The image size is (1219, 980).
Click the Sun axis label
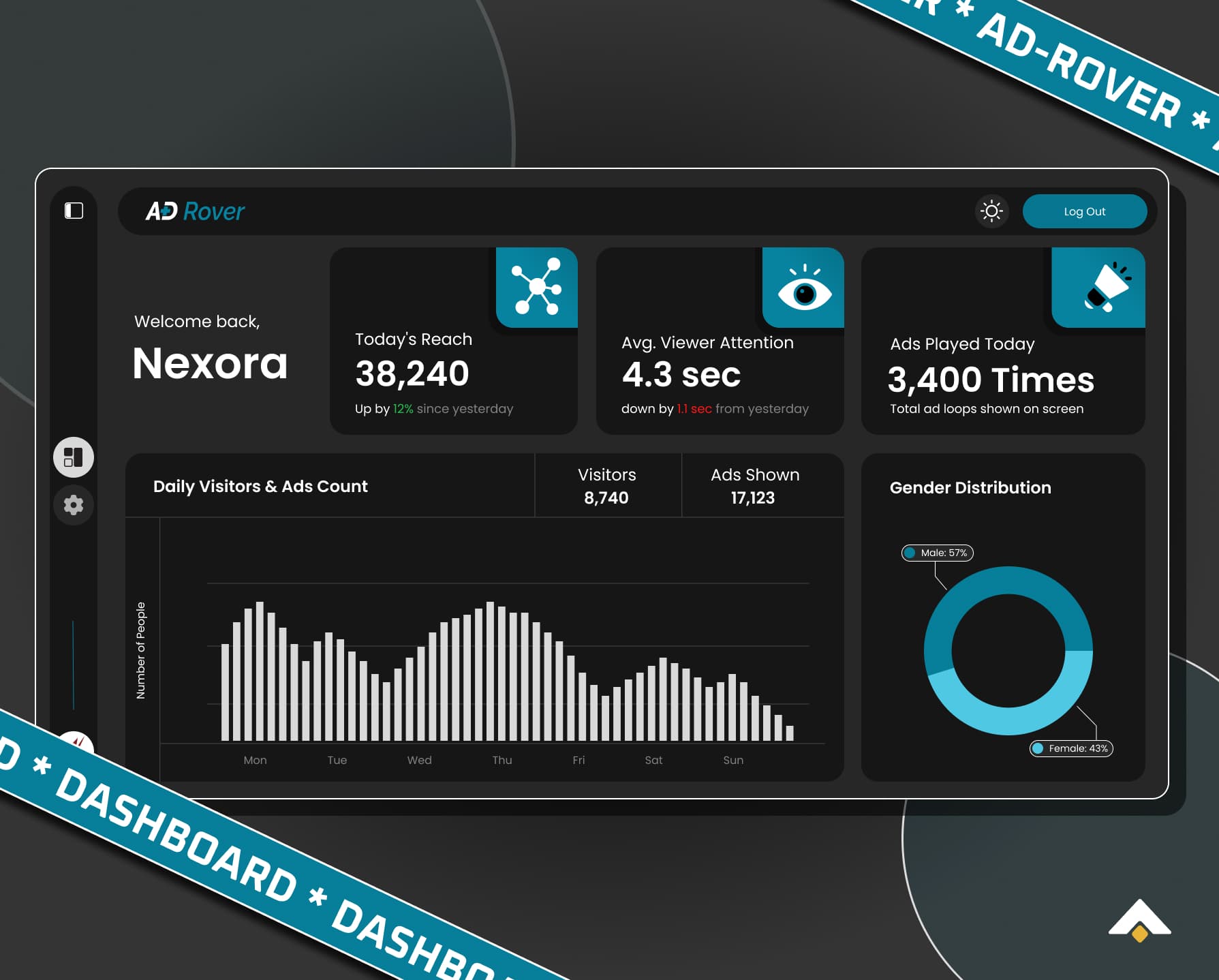[x=733, y=760]
